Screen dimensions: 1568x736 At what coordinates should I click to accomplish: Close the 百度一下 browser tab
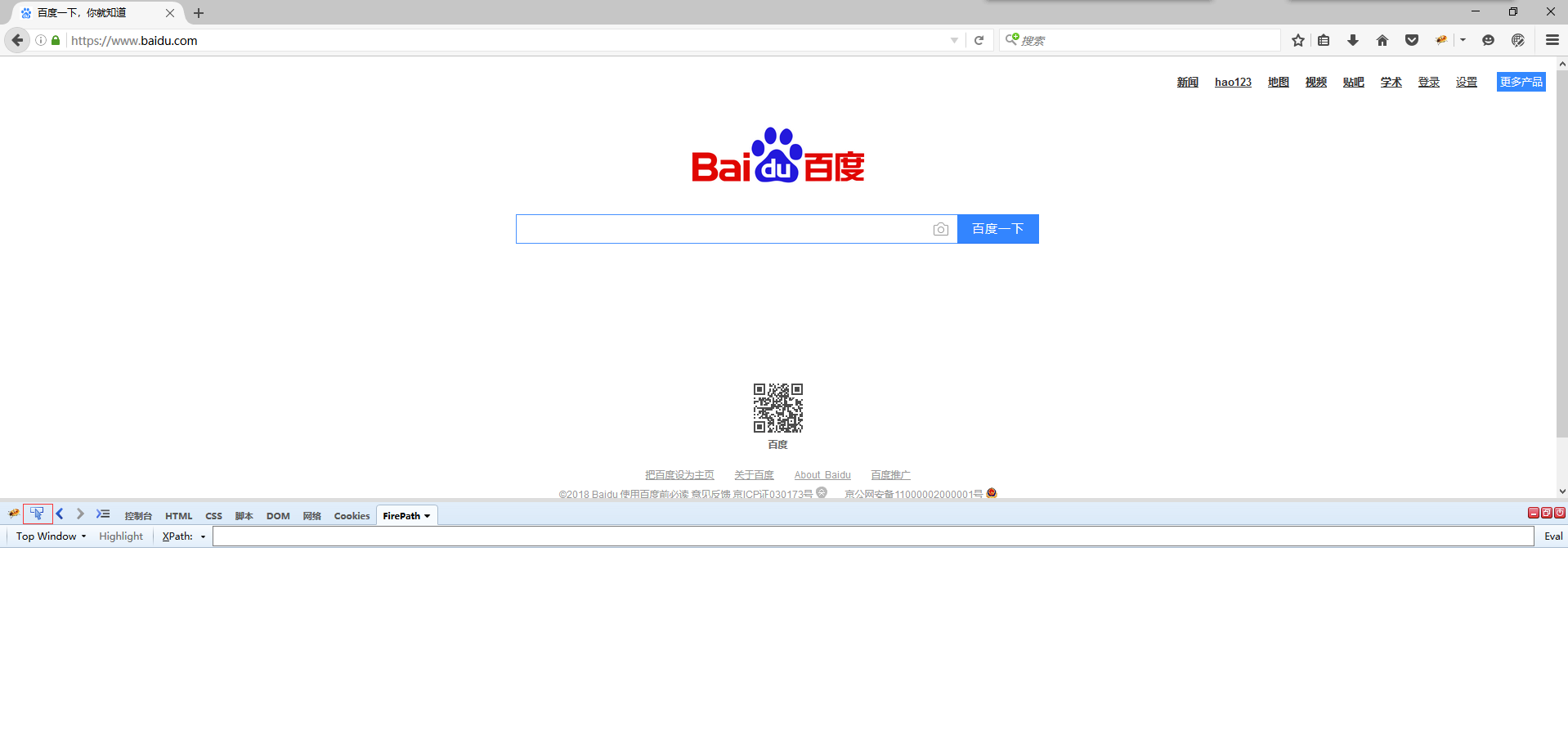click(x=170, y=13)
